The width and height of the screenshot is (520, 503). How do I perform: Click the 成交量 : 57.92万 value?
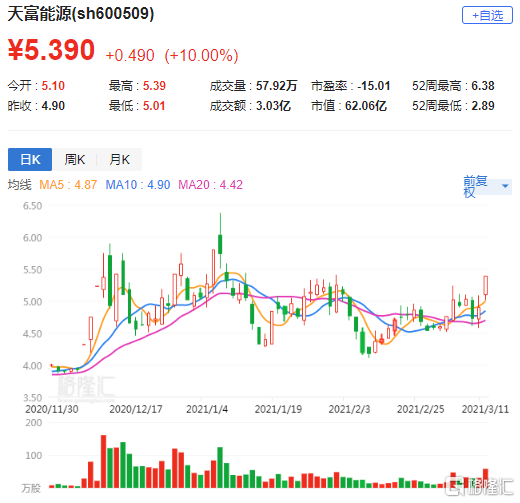[253, 86]
